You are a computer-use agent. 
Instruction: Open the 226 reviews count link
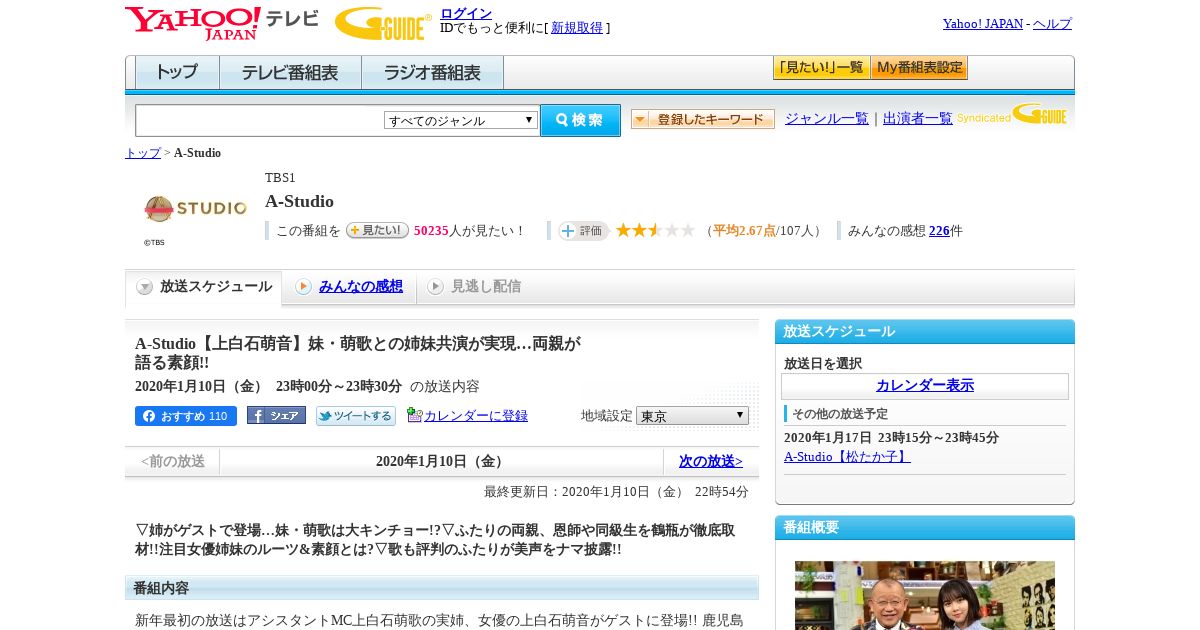[x=939, y=231]
